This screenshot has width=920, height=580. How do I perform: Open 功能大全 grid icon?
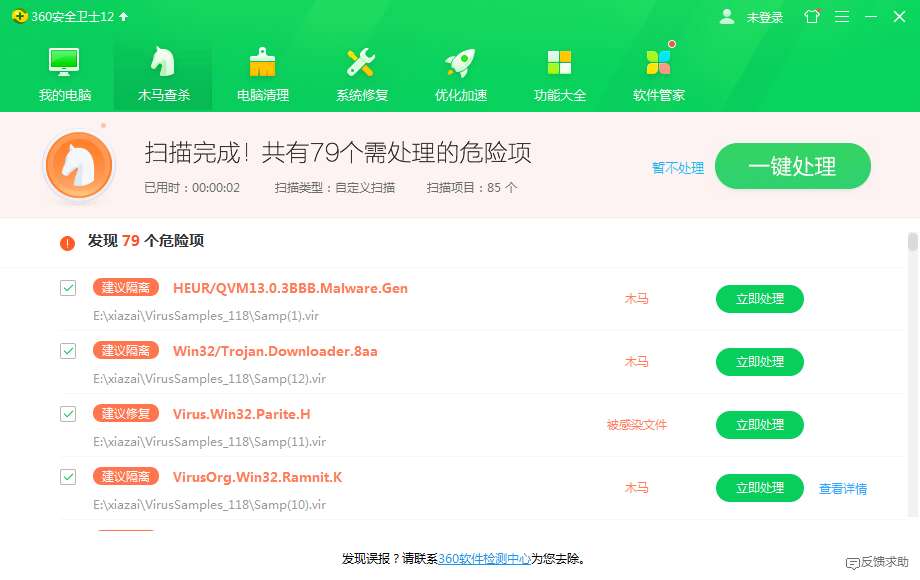559,62
